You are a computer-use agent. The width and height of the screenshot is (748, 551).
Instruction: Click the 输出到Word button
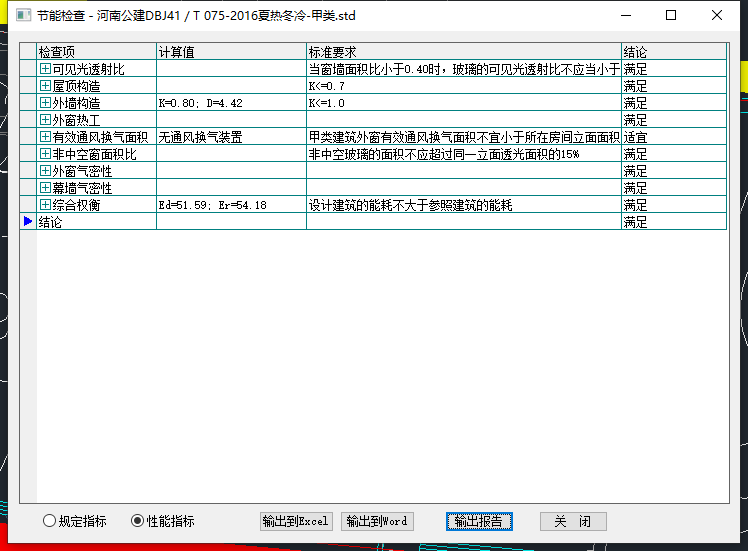click(x=377, y=521)
